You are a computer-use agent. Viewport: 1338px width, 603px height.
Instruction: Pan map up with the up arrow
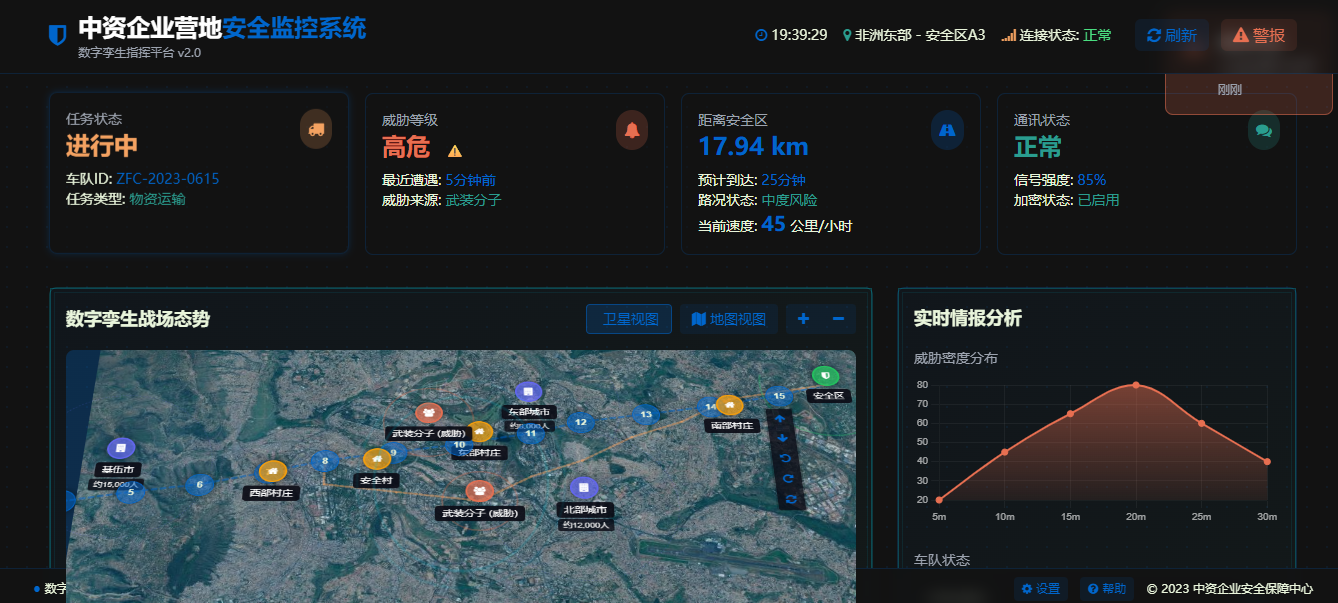click(x=781, y=420)
